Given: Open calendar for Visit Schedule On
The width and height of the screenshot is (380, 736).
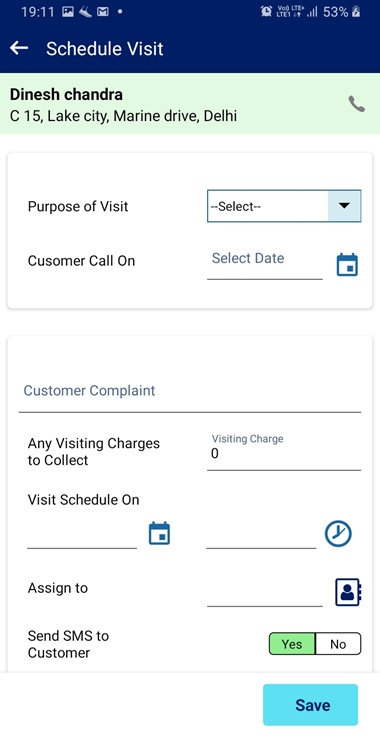Looking at the screenshot, I should (160, 534).
